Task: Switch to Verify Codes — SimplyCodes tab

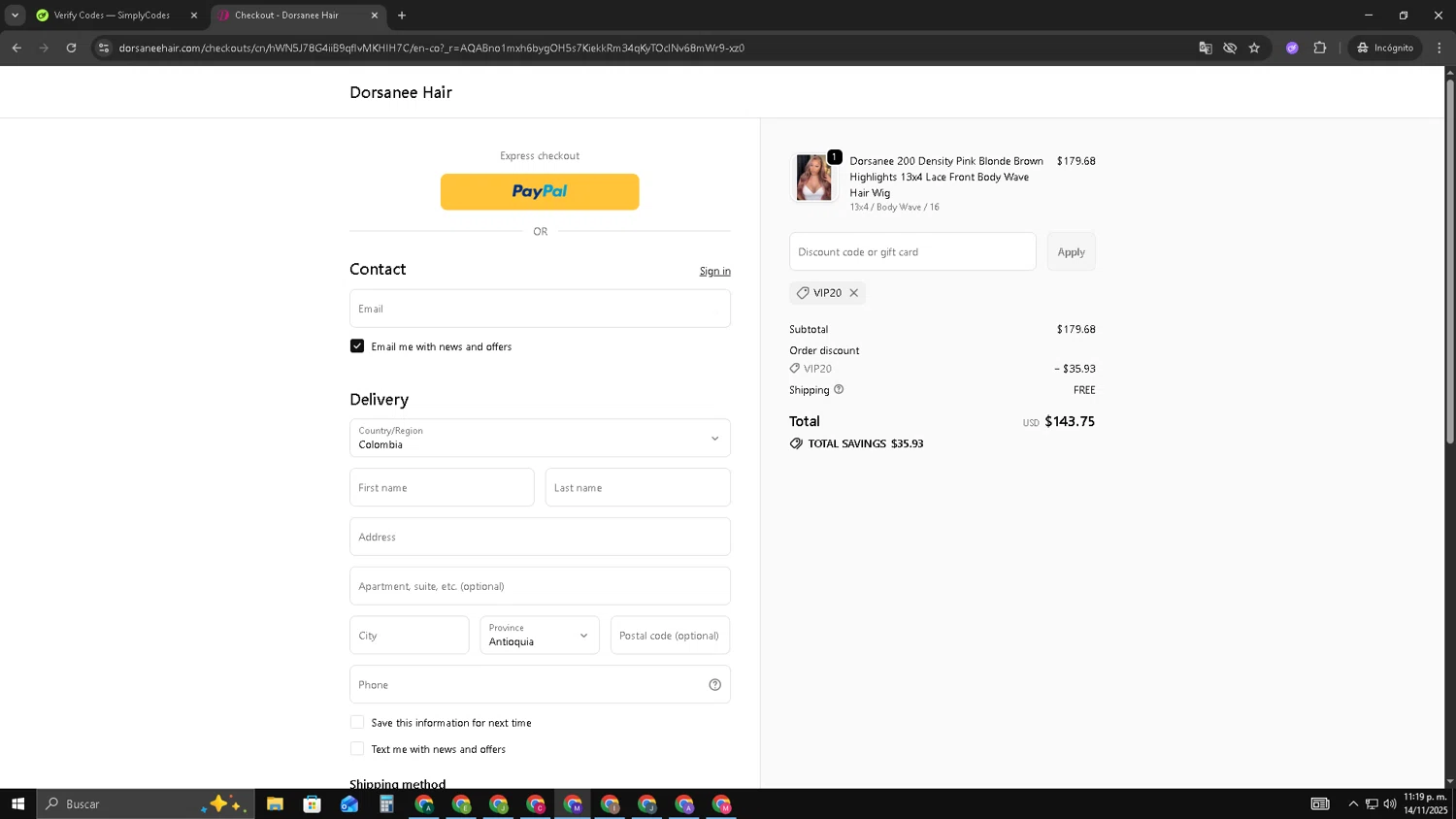Action: tap(112, 16)
